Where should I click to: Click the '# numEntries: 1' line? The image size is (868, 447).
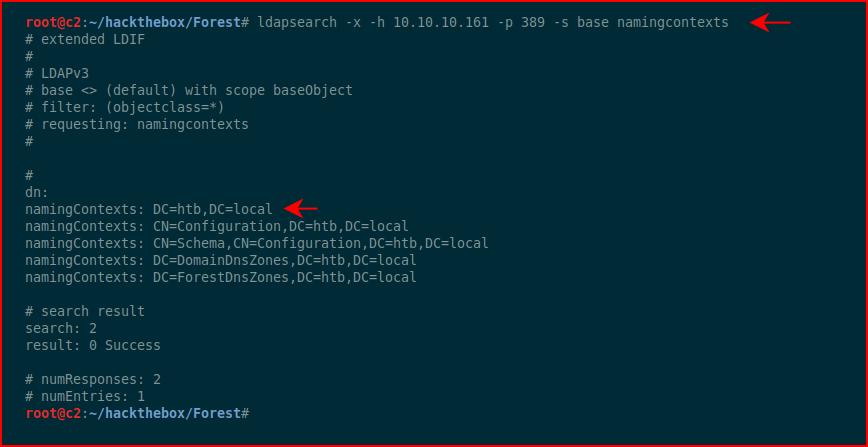point(85,397)
